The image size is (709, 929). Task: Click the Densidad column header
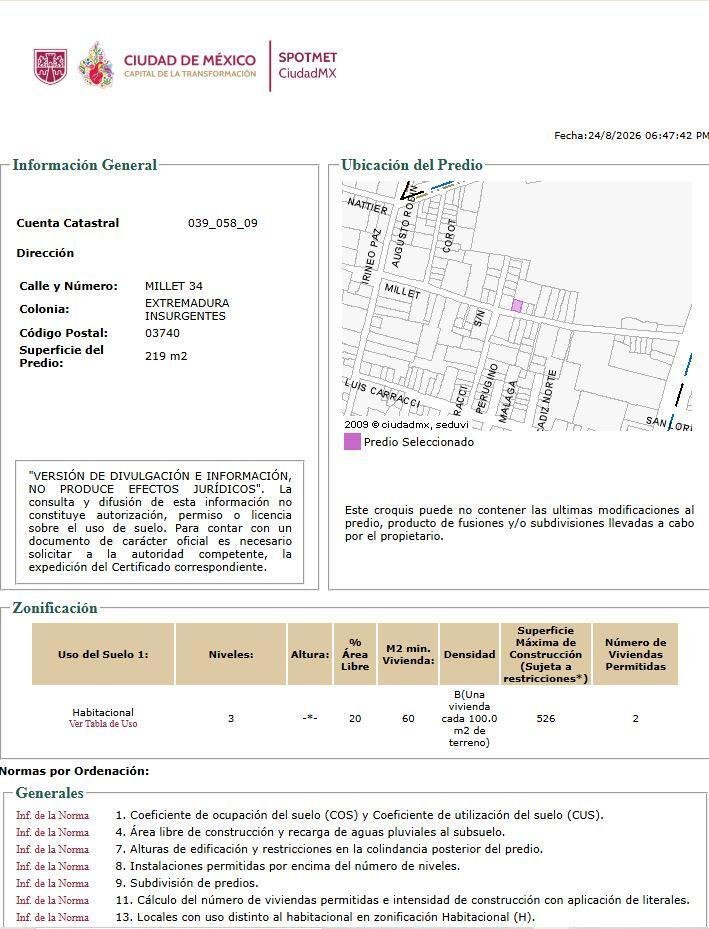[x=469, y=654]
